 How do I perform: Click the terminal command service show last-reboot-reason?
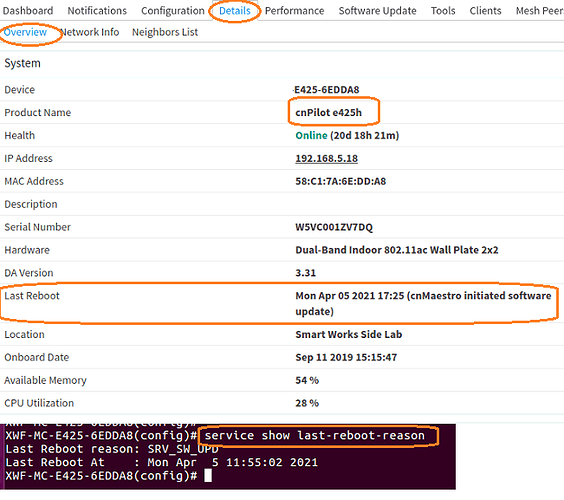click(x=314, y=436)
